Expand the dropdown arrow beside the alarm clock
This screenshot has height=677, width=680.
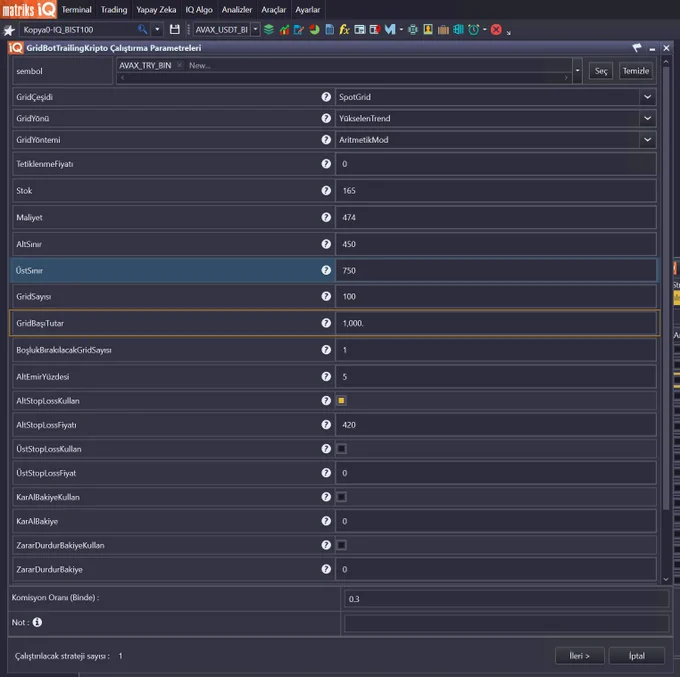coord(485,29)
